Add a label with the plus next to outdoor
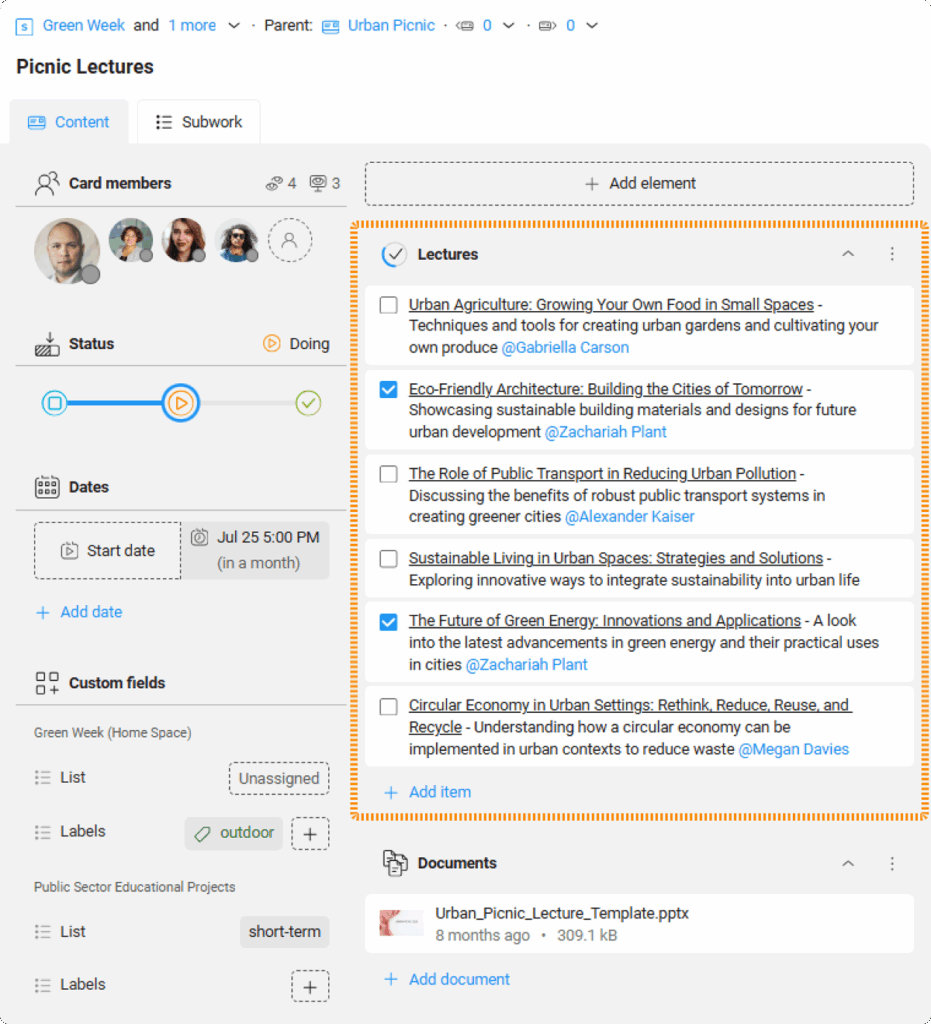 click(x=310, y=833)
